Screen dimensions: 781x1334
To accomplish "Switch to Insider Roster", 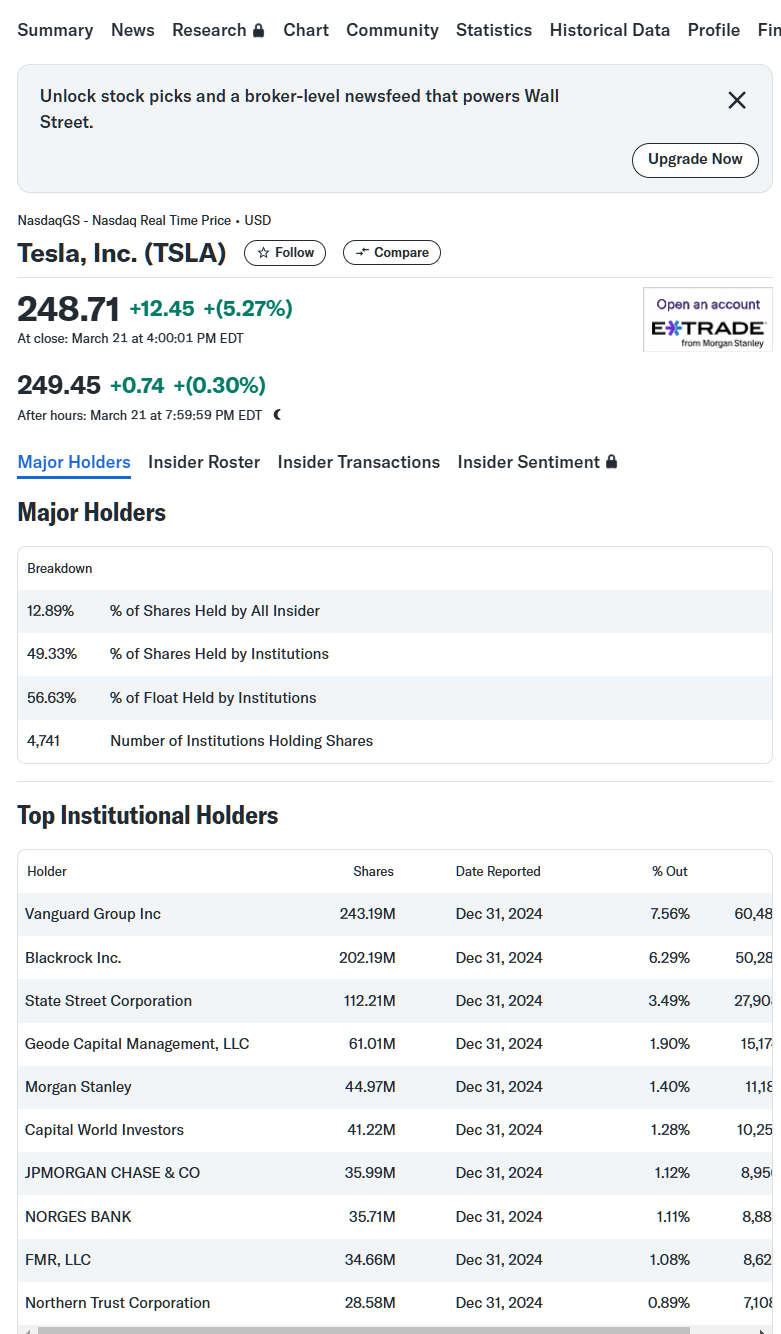I will [x=204, y=462].
